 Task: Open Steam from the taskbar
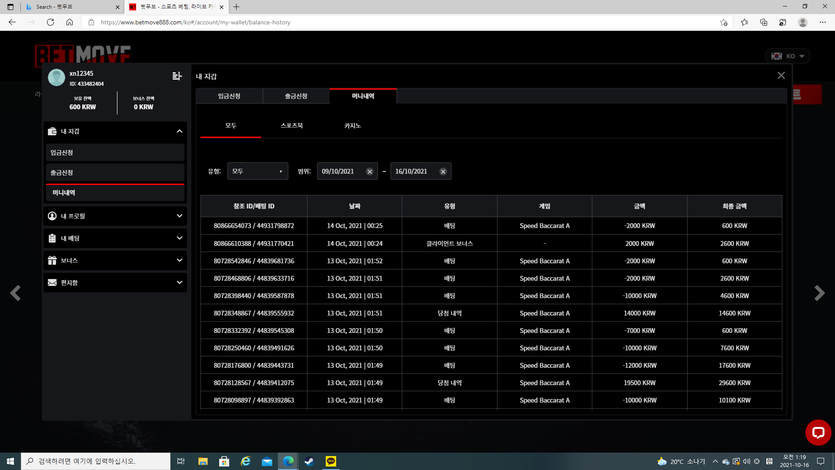(309, 461)
